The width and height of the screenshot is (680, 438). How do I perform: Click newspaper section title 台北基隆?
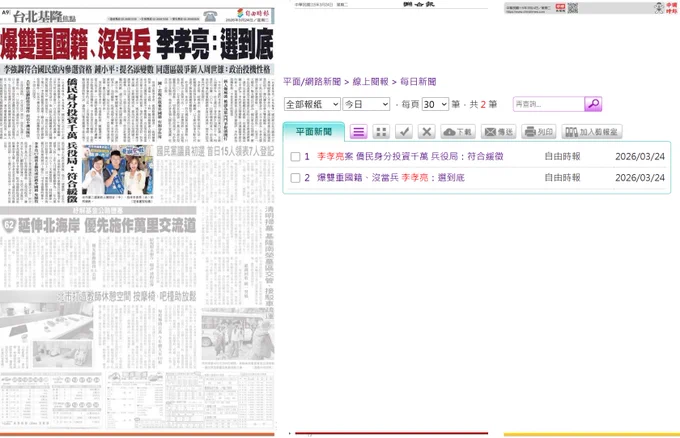coord(38,17)
